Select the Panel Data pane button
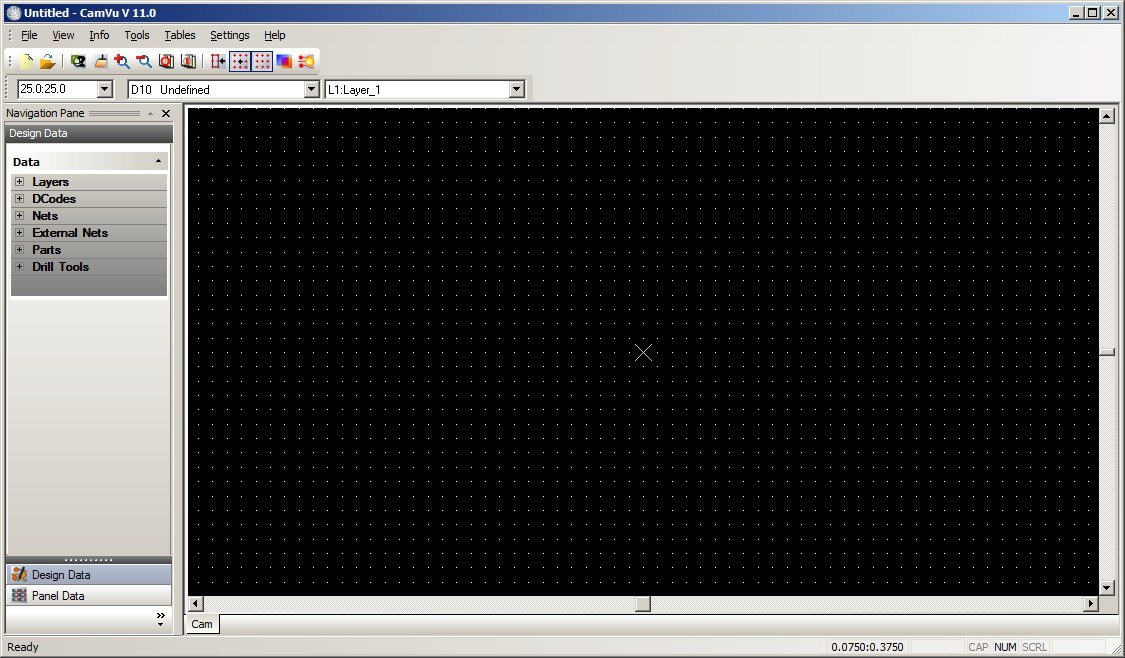 (x=89, y=596)
